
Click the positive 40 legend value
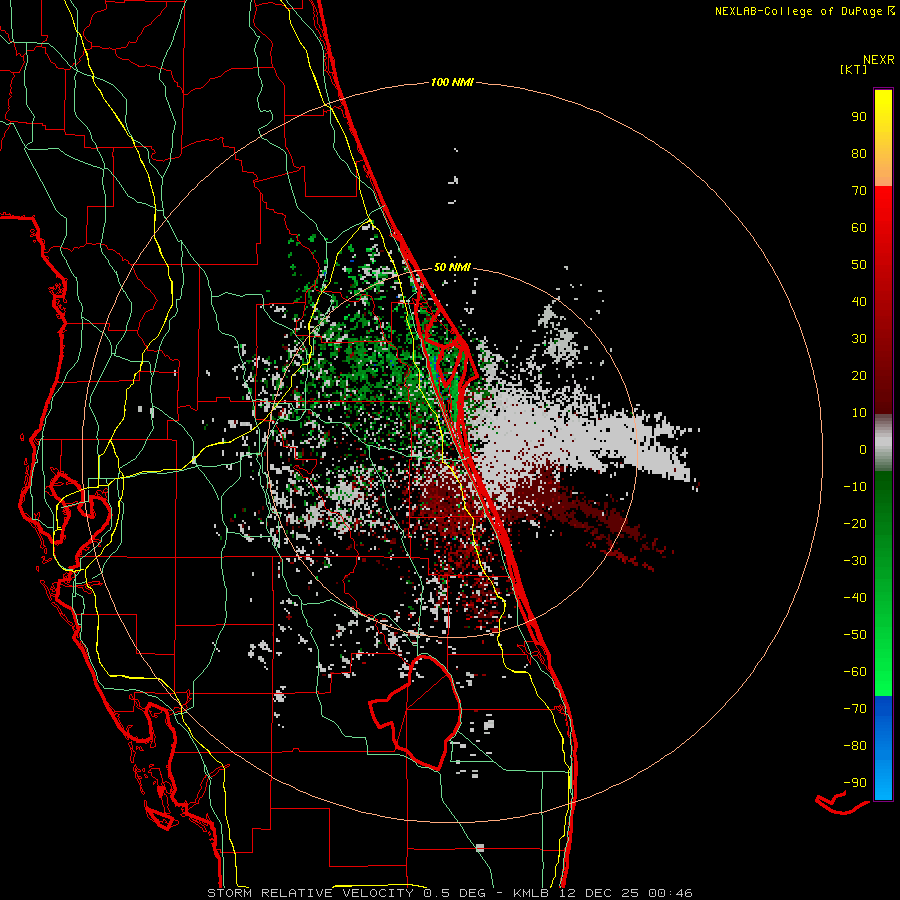859,301
